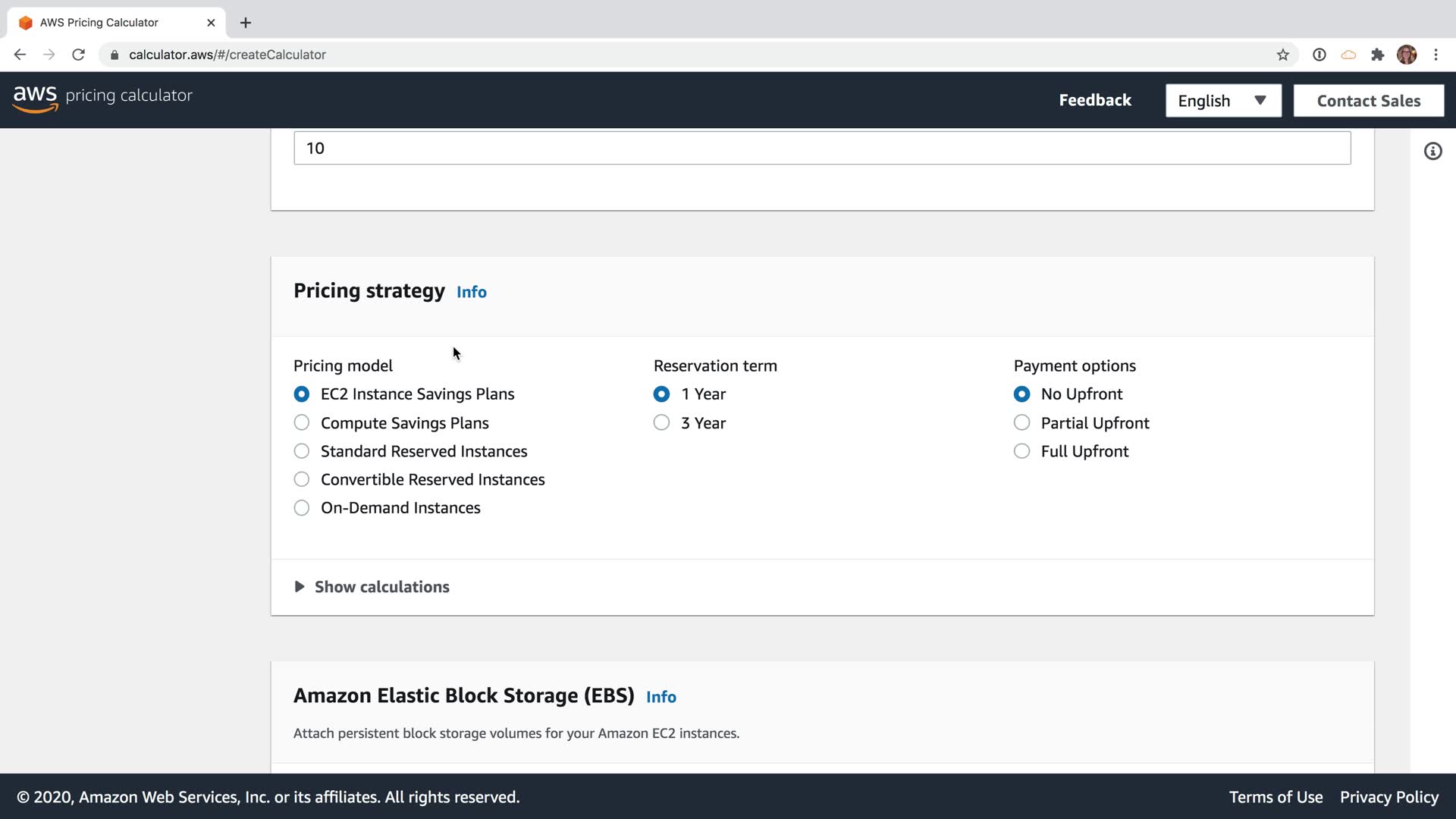Click the Contact Sales button
This screenshot has height=819, width=1456.
point(1368,101)
